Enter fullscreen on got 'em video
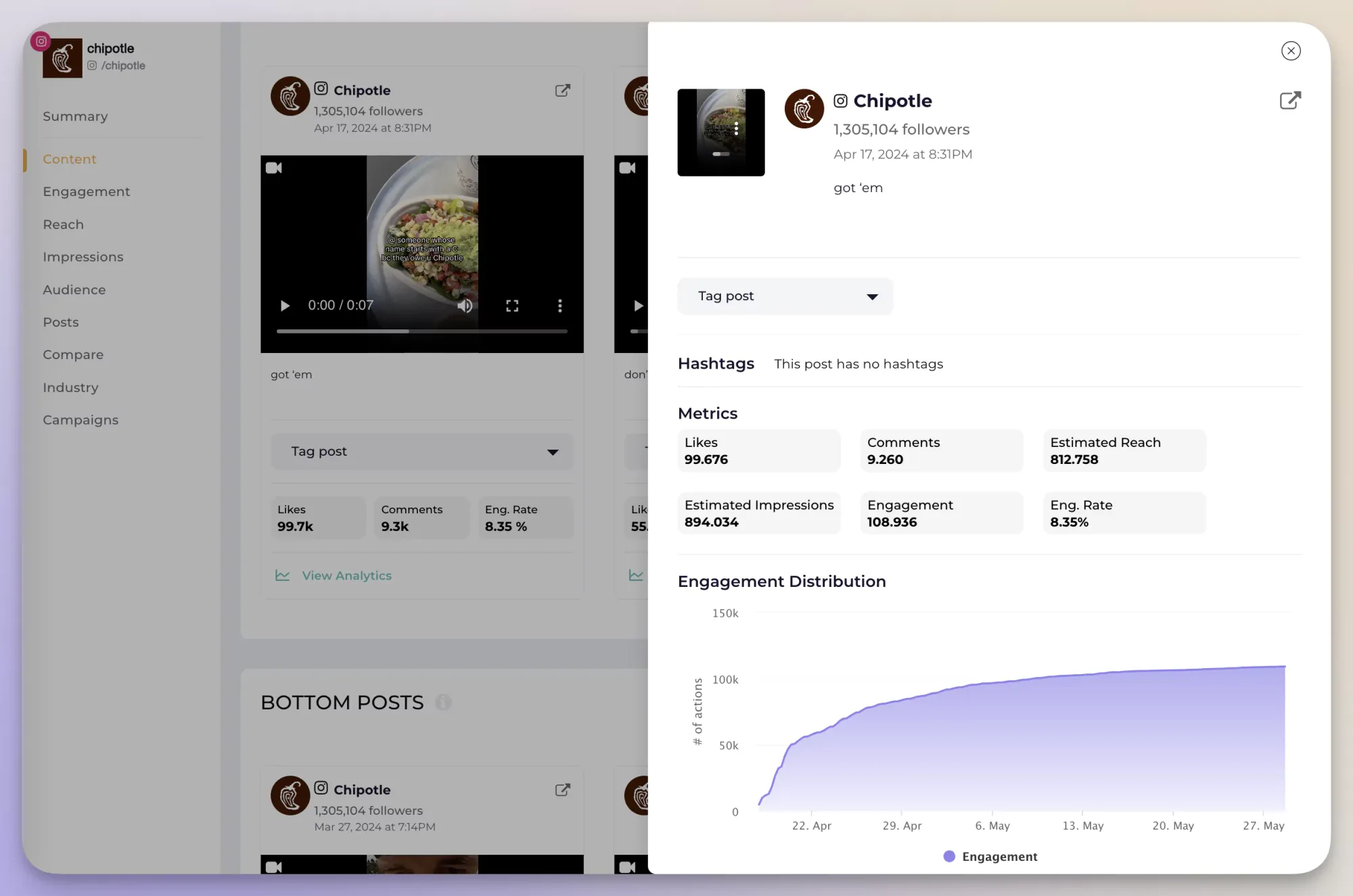 512,306
